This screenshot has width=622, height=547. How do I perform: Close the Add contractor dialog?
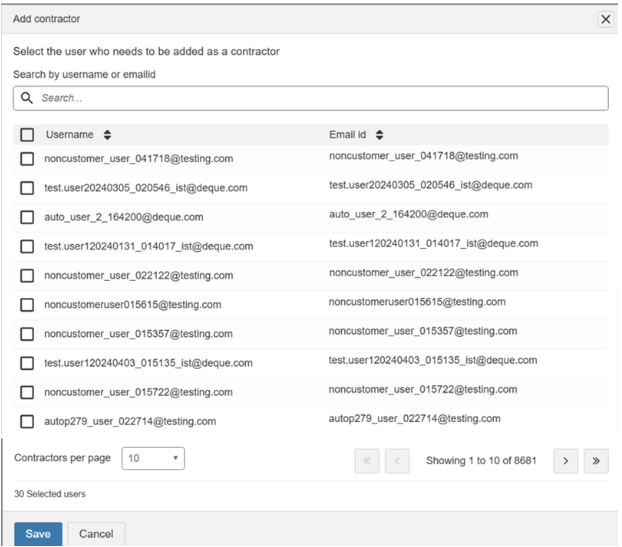(605, 19)
